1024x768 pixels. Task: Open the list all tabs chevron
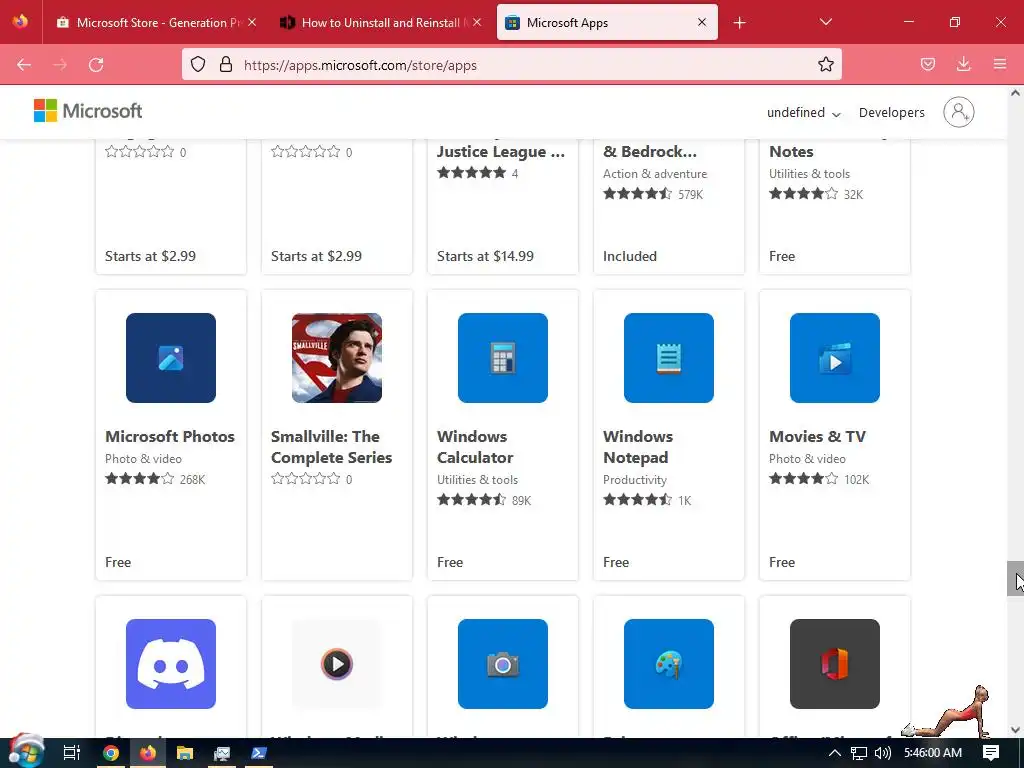[x=825, y=22]
